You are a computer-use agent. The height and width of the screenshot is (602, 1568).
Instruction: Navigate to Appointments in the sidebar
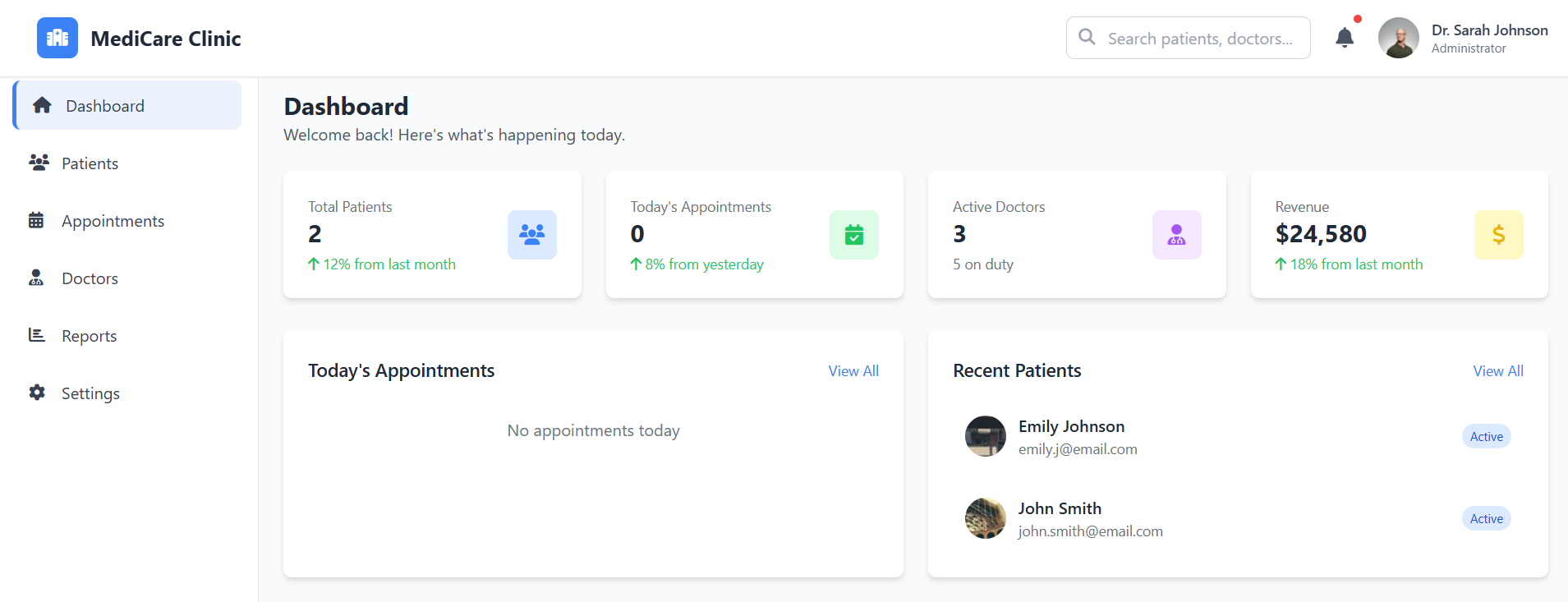pos(113,221)
